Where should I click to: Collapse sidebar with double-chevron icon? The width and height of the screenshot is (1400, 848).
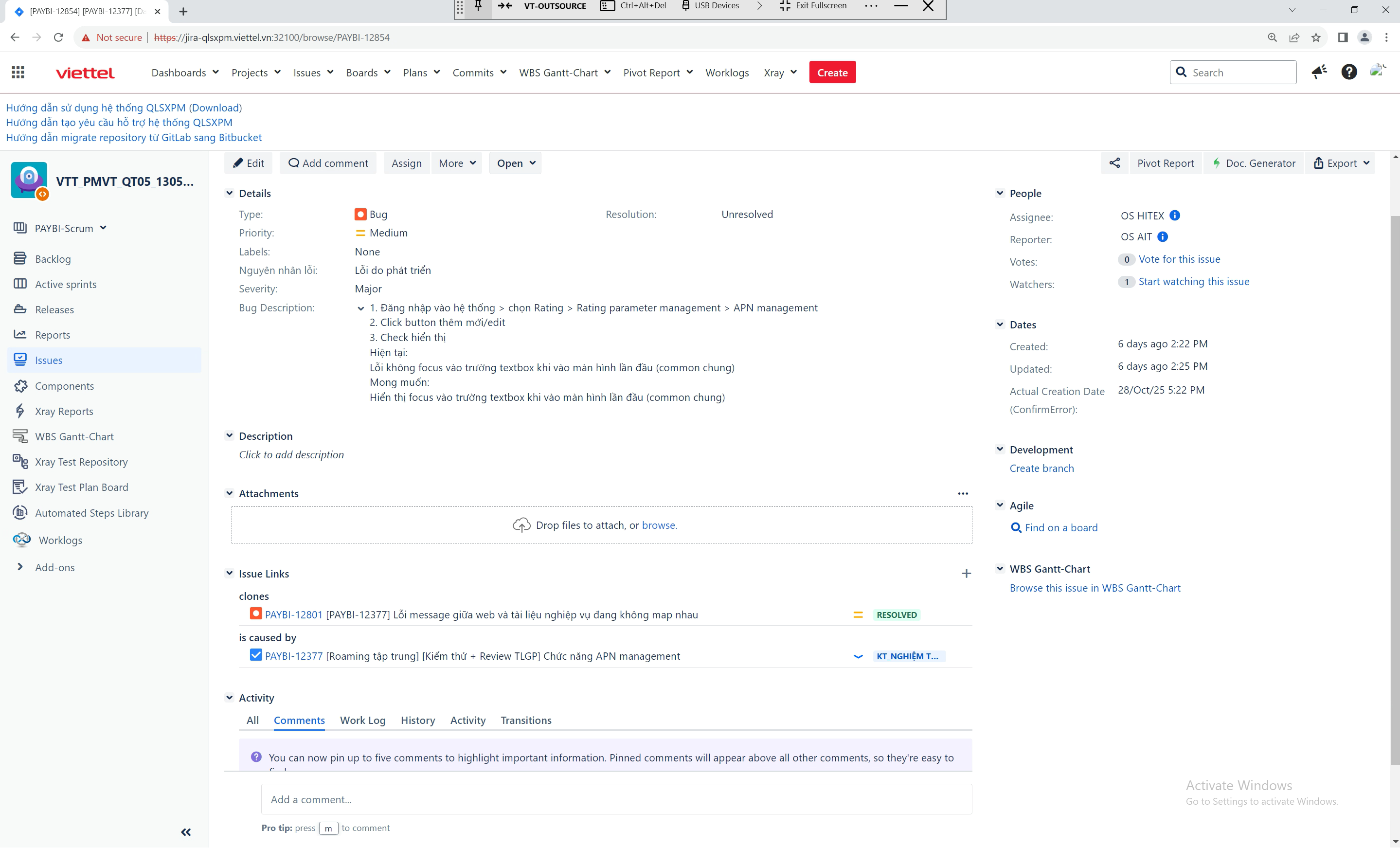(186, 832)
